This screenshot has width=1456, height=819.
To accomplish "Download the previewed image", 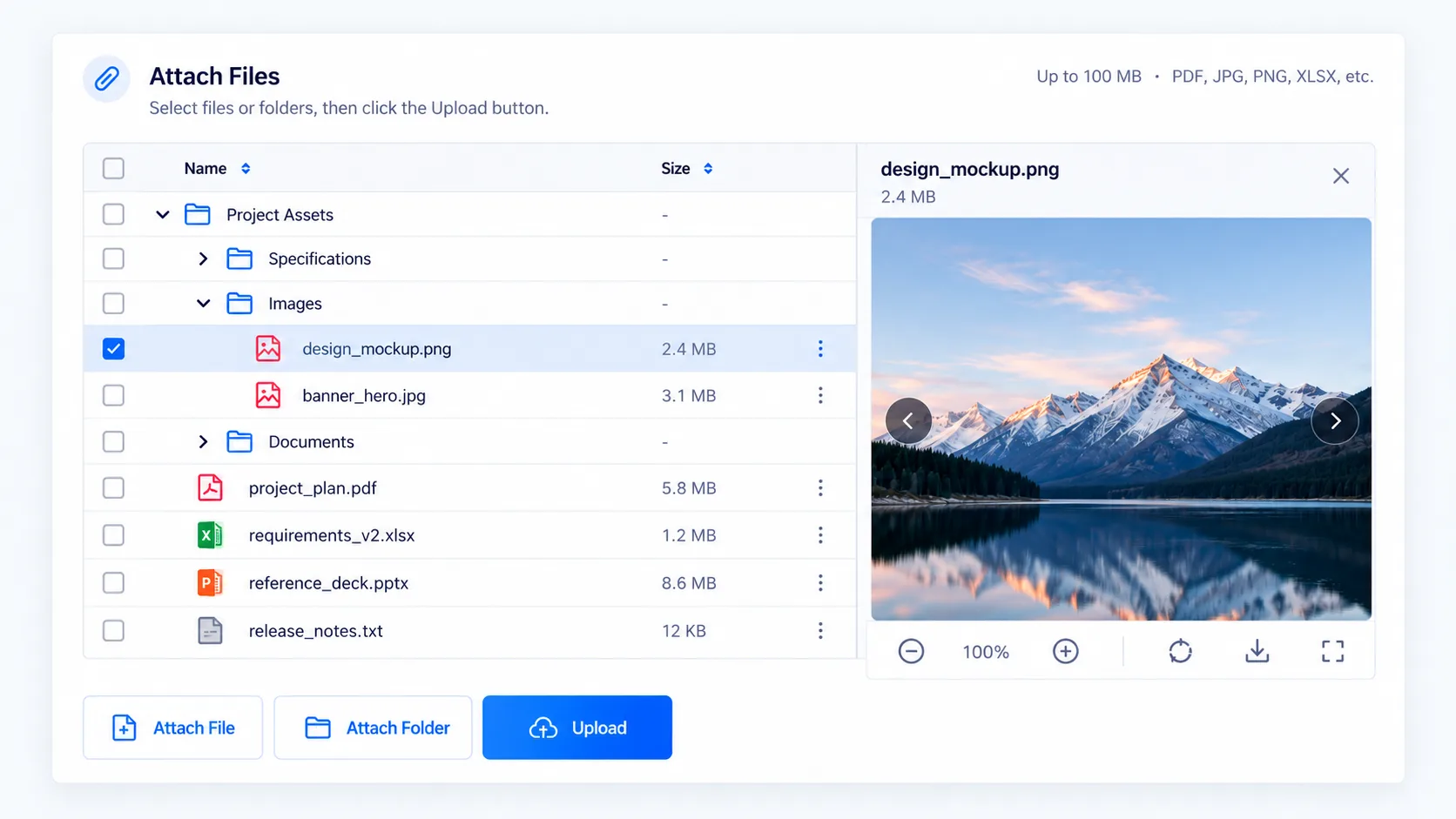I will coord(1257,651).
